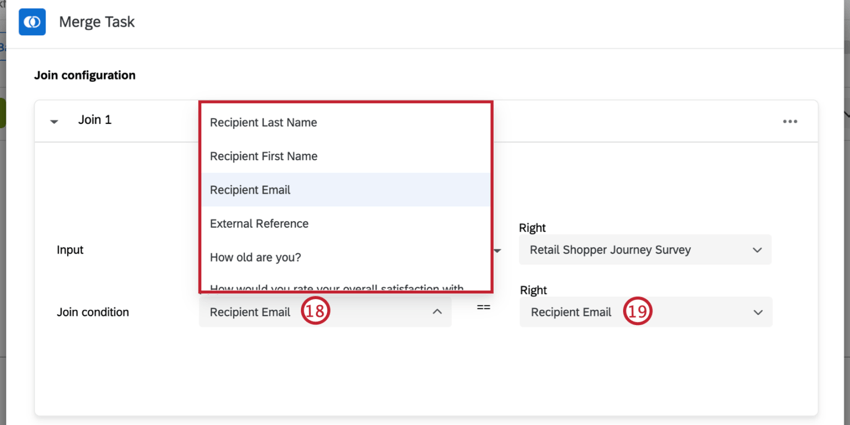
Task: Click the up chevron on left join condition
Action: (x=437, y=312)
